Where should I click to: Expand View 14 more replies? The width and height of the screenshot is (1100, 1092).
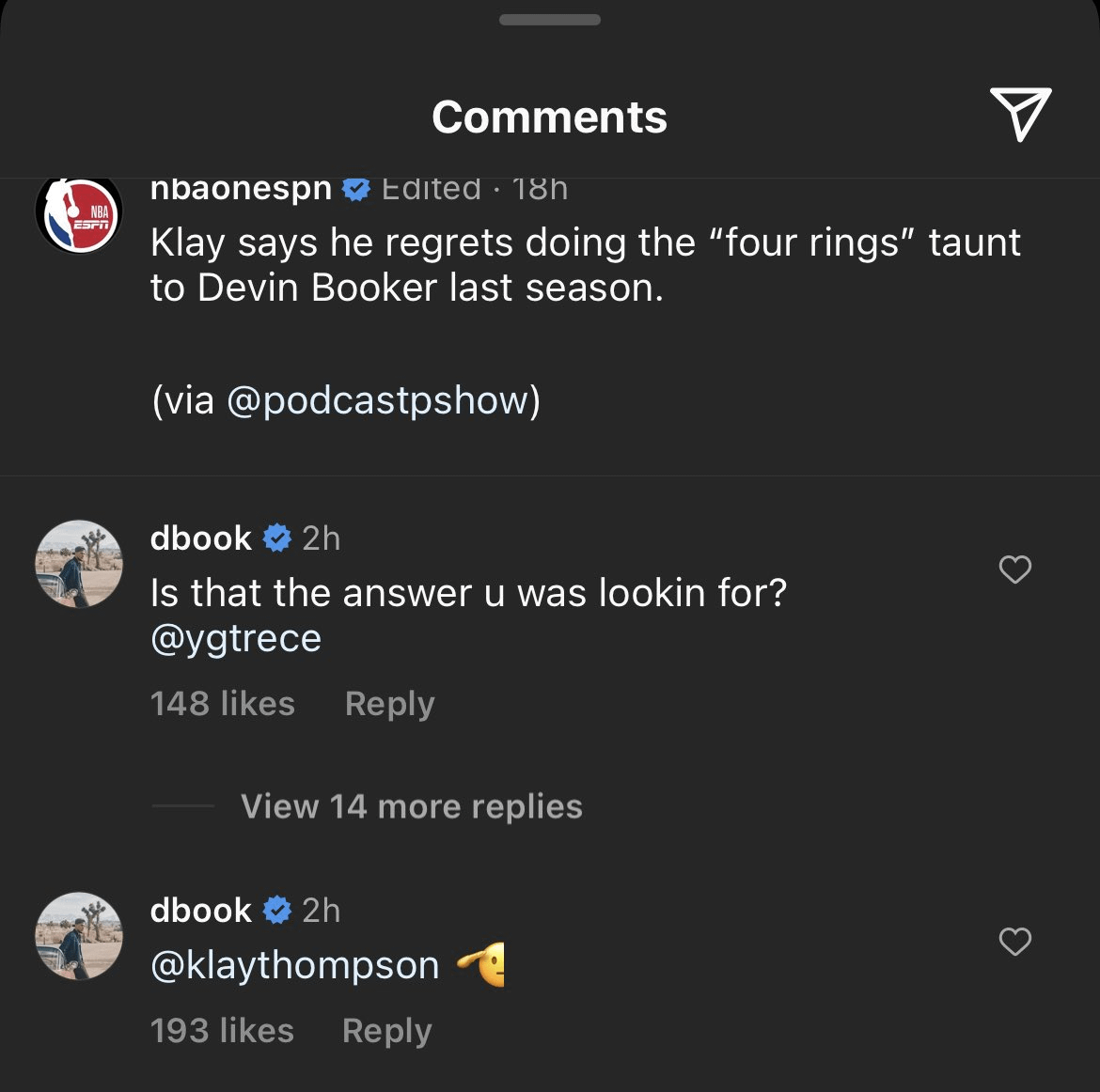pos(411,806)
